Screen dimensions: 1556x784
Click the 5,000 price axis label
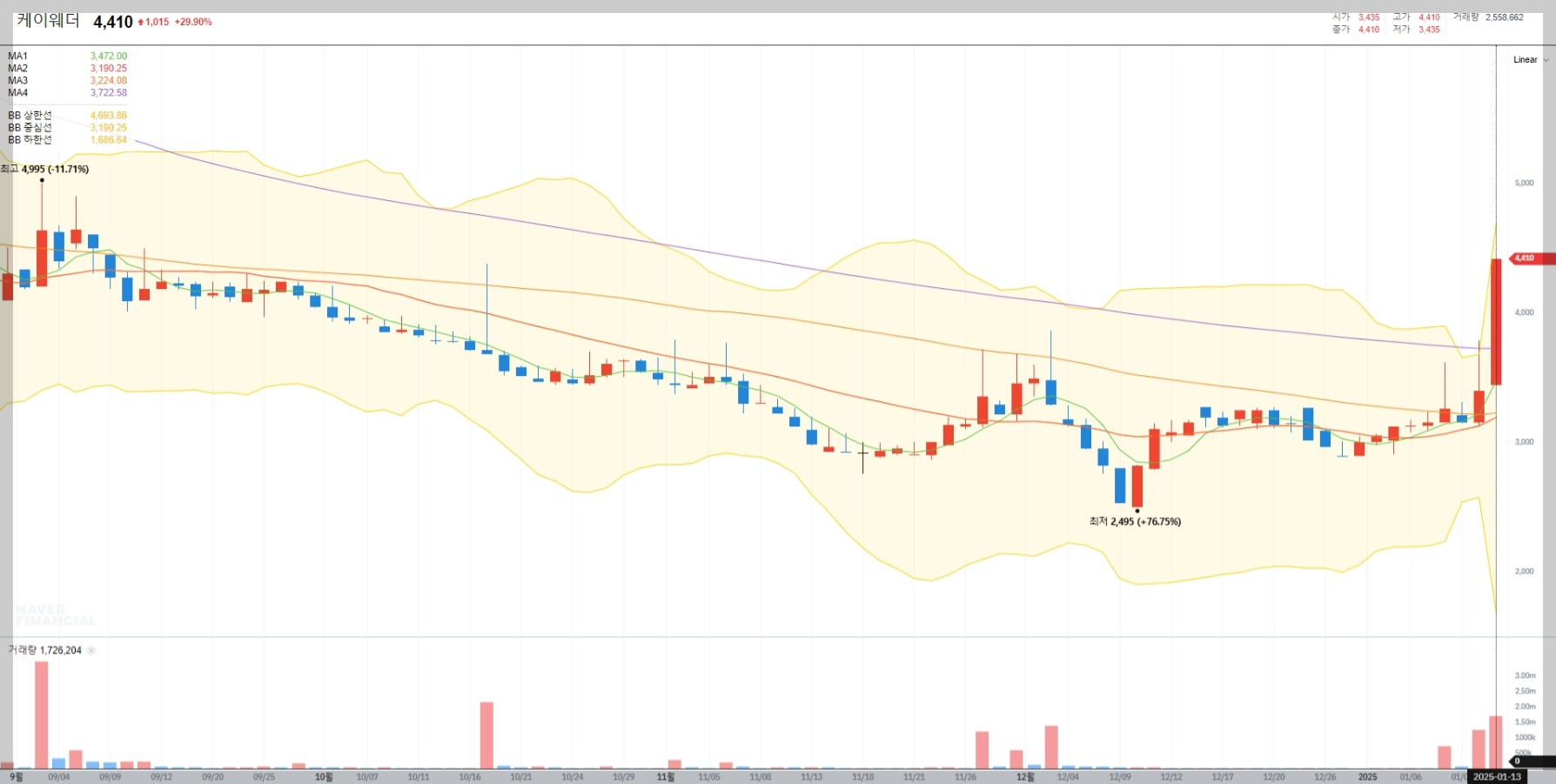pos(1524,183)
